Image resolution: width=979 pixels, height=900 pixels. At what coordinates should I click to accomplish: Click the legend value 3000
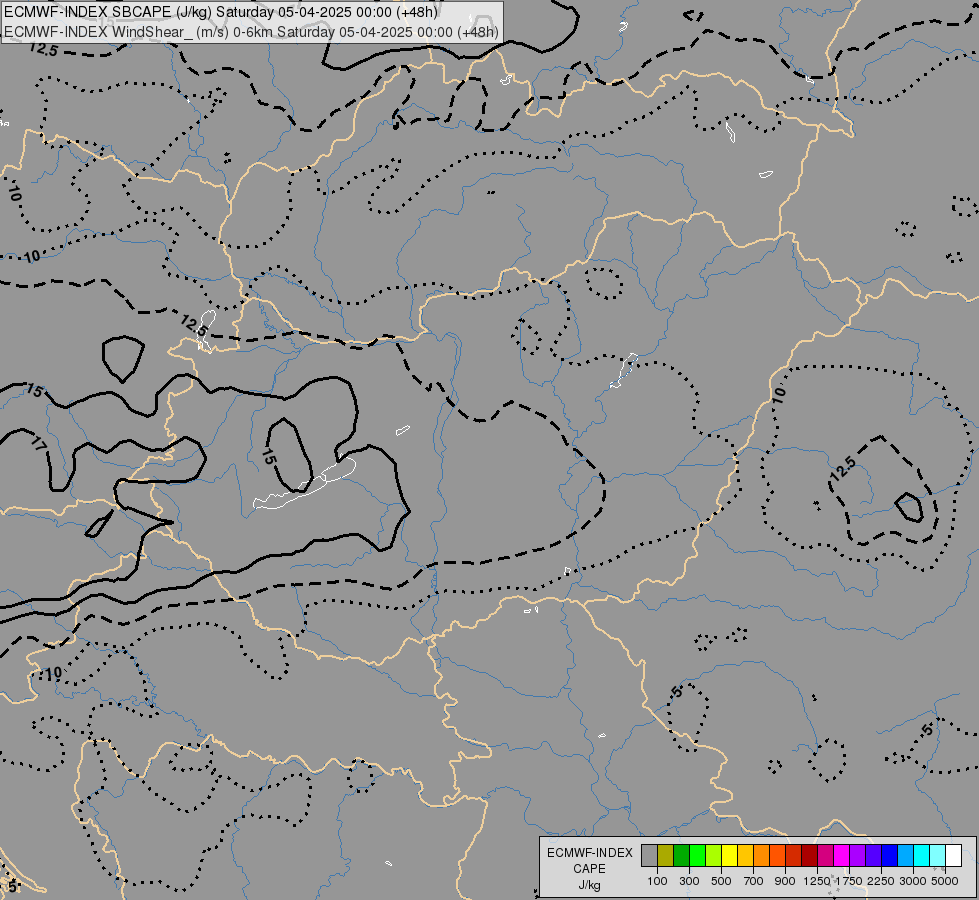(x=913, y=881)
